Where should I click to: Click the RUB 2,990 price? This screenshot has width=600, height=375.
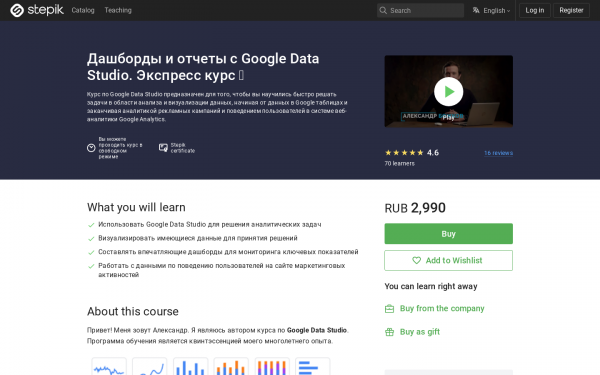415,208
